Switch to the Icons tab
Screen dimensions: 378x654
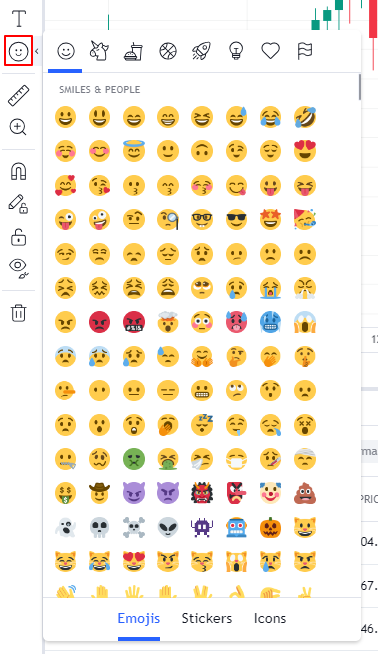(270, 618)
